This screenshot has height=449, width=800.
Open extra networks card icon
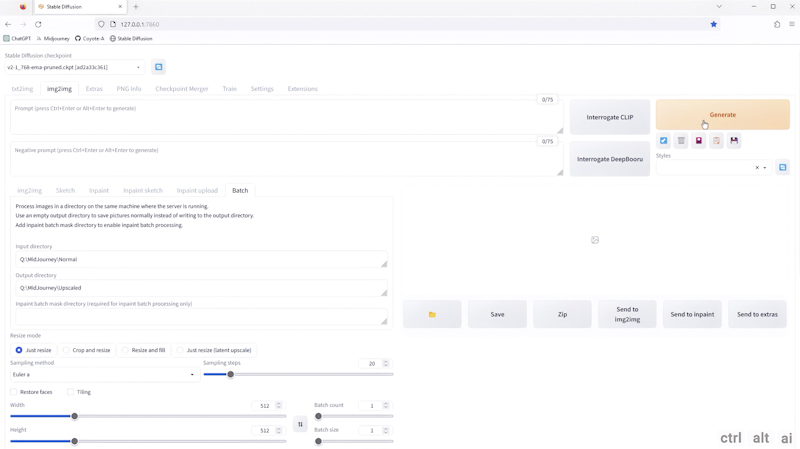(698, 140)
